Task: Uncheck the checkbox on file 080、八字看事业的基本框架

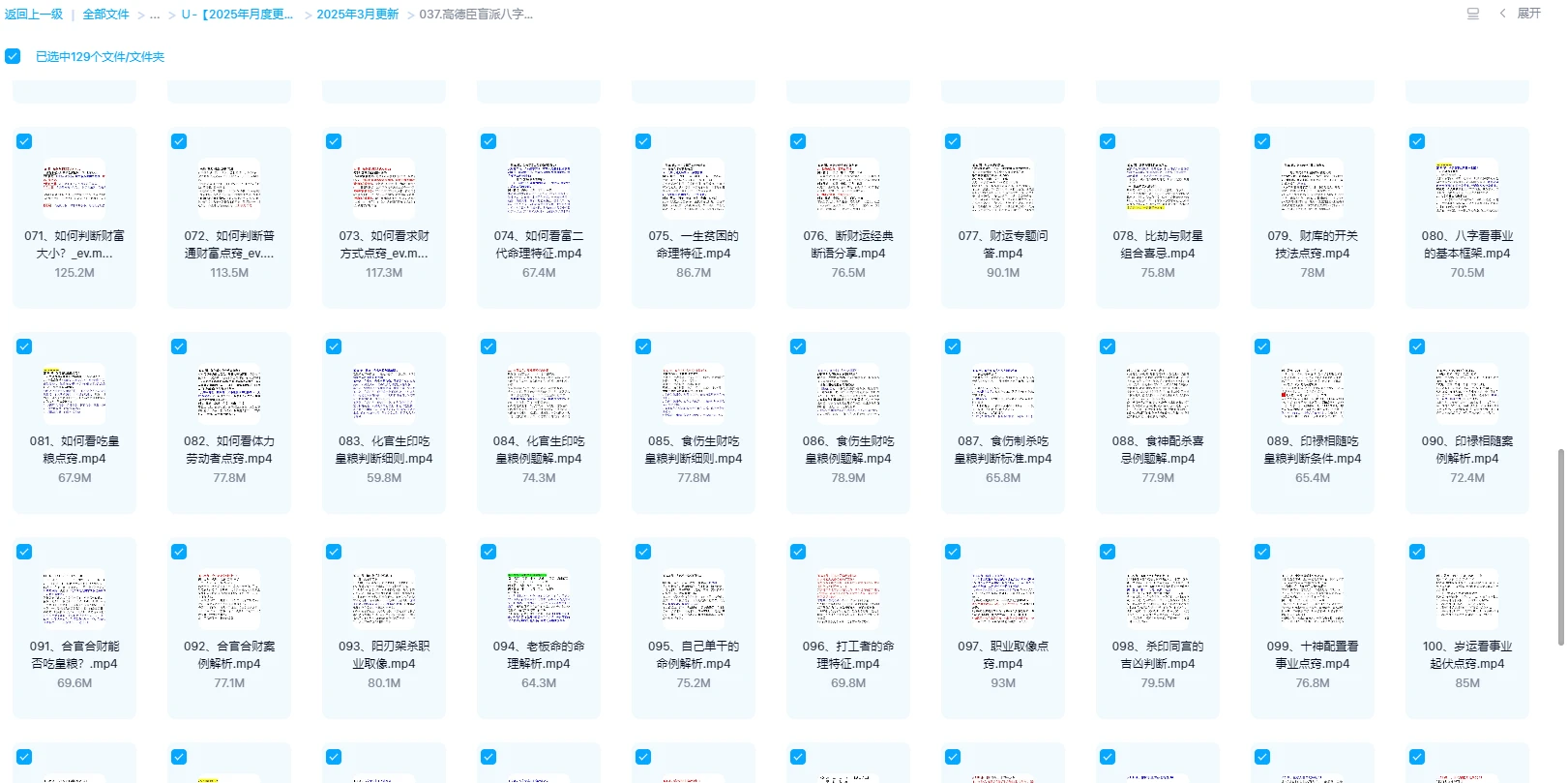Action: (x=1417, y=141)
